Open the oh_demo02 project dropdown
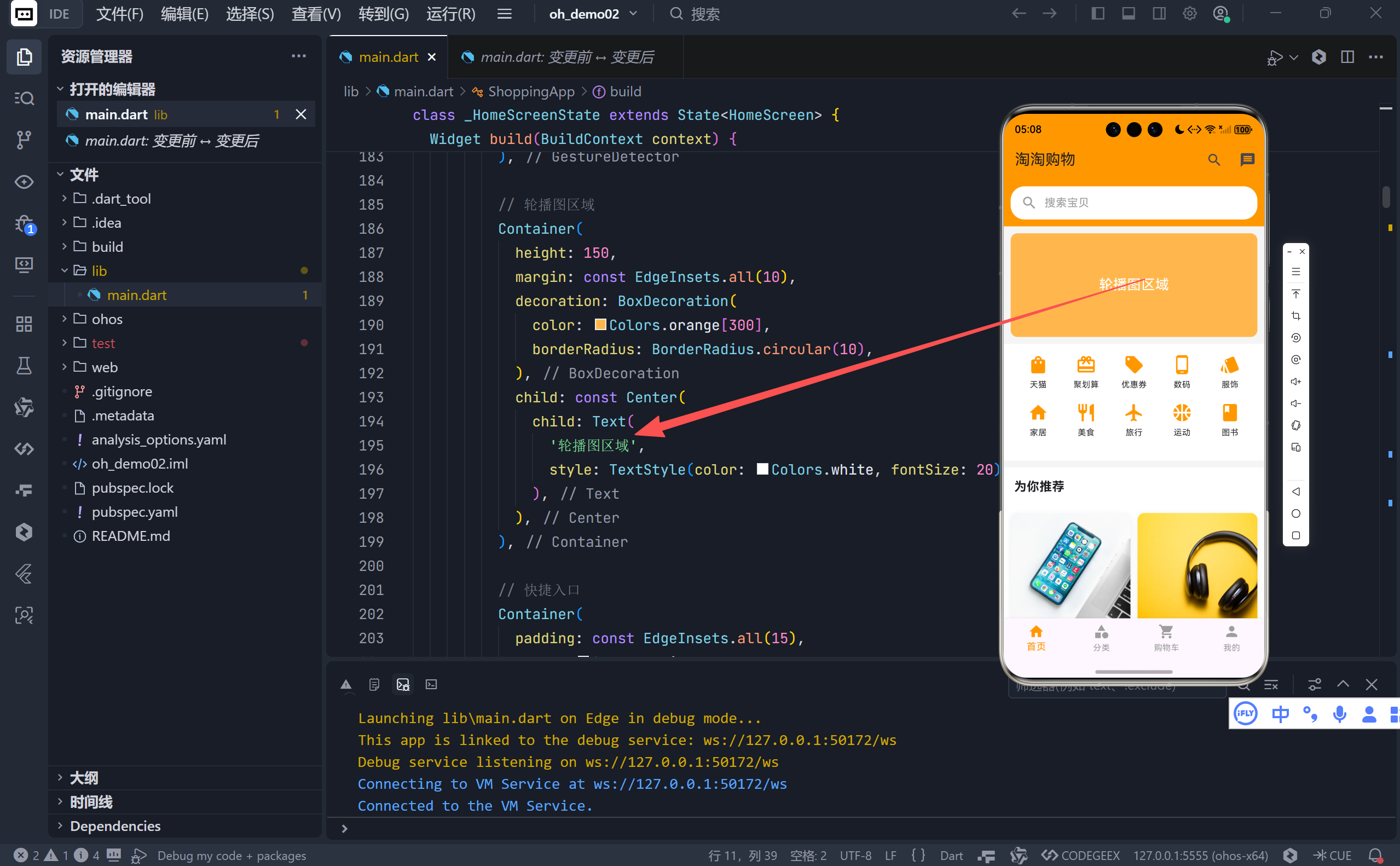1400x866 pixels. 593,14
